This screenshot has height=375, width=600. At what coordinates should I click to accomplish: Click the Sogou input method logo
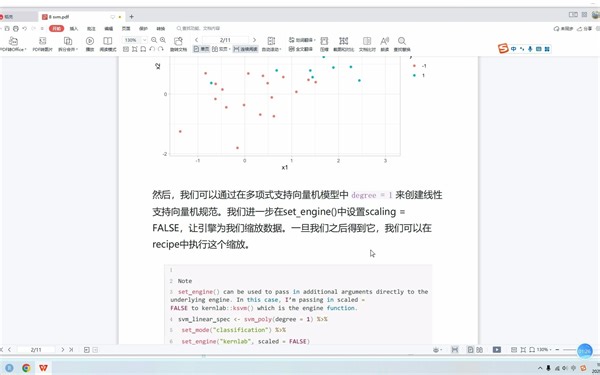tap(503, 48)
